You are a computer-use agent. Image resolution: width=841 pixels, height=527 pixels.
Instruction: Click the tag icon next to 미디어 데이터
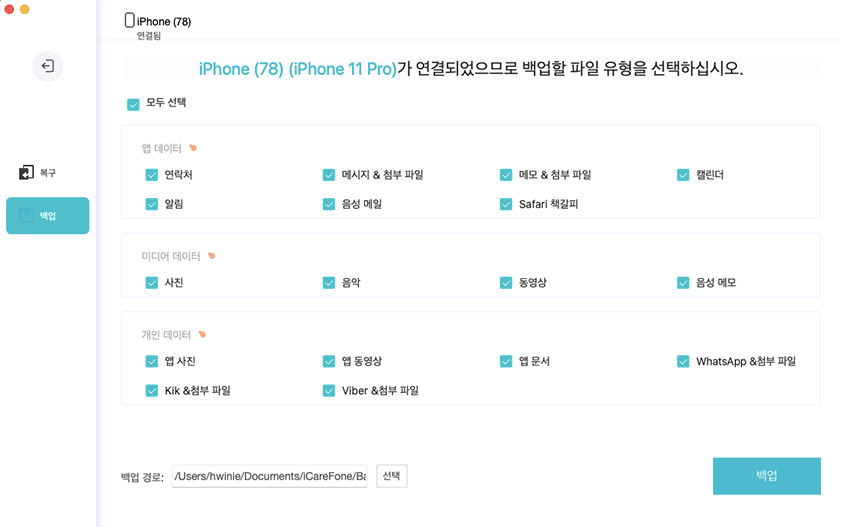(211, 256)
